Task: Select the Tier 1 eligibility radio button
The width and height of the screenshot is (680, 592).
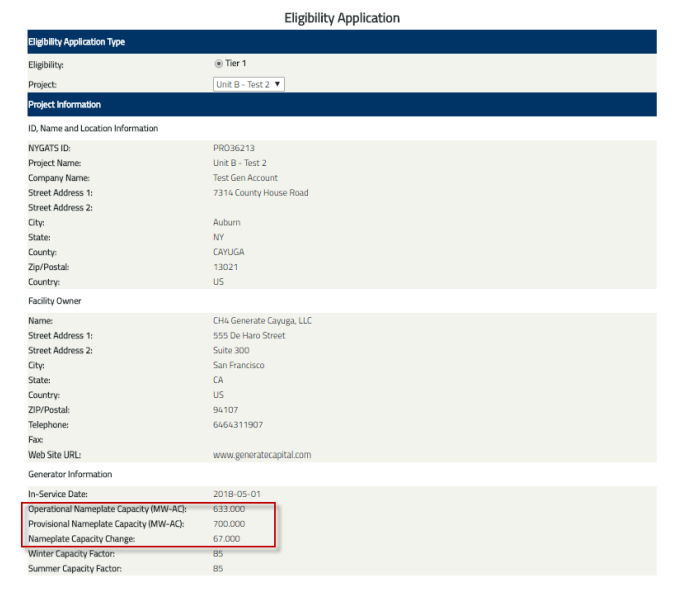Action: point(219,64)
